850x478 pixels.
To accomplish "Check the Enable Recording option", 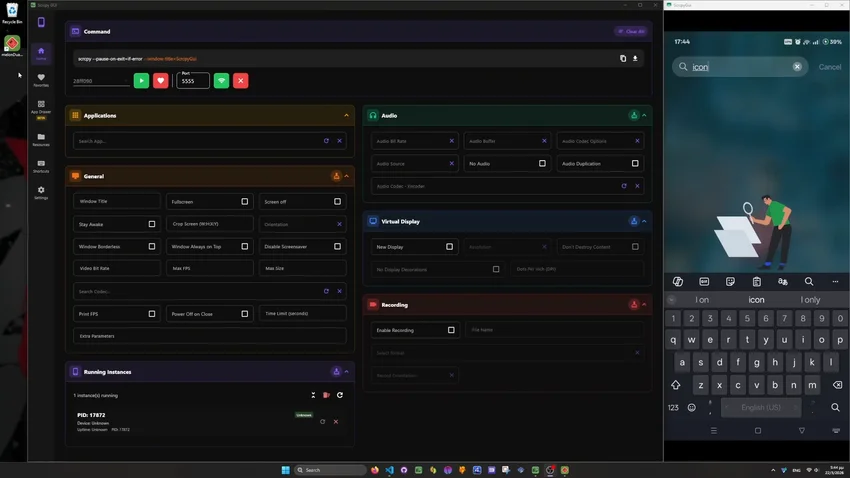I will click(451, 330).
